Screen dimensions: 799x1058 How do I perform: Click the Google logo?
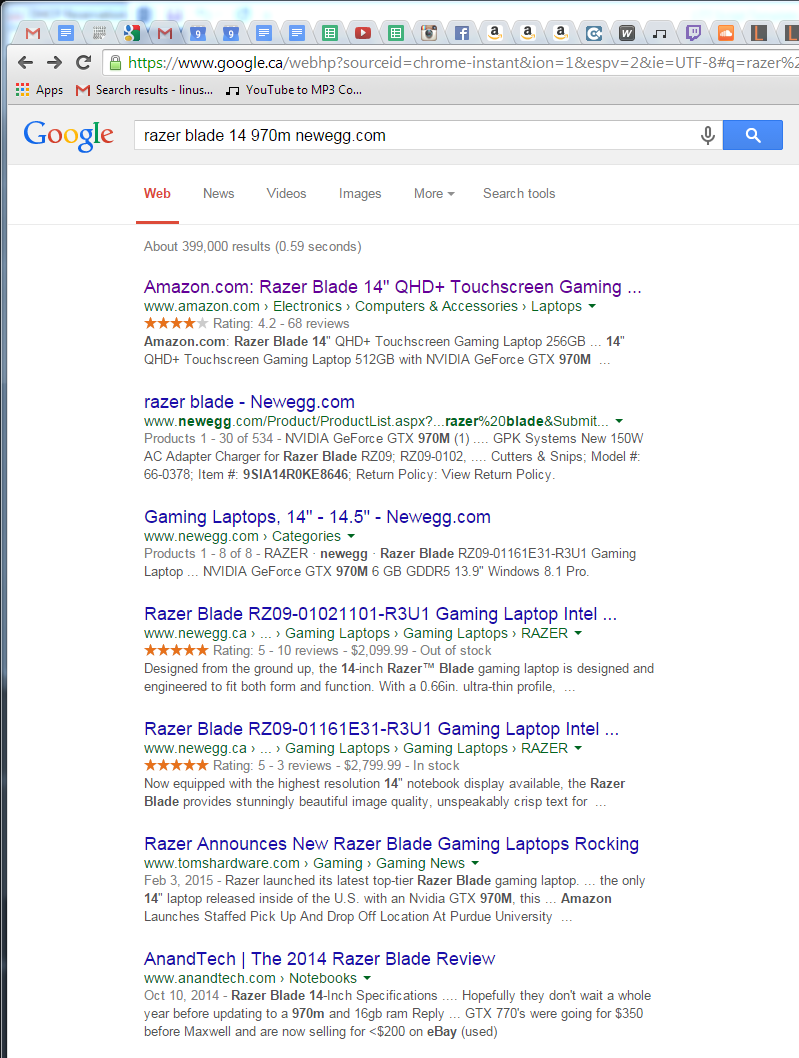pos(68,136)
